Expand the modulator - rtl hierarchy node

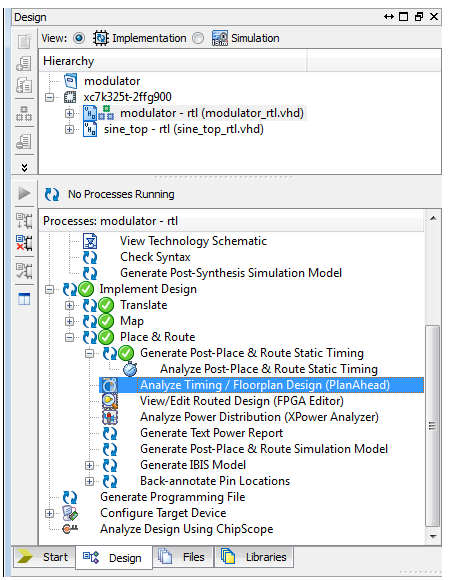[69, 113]
